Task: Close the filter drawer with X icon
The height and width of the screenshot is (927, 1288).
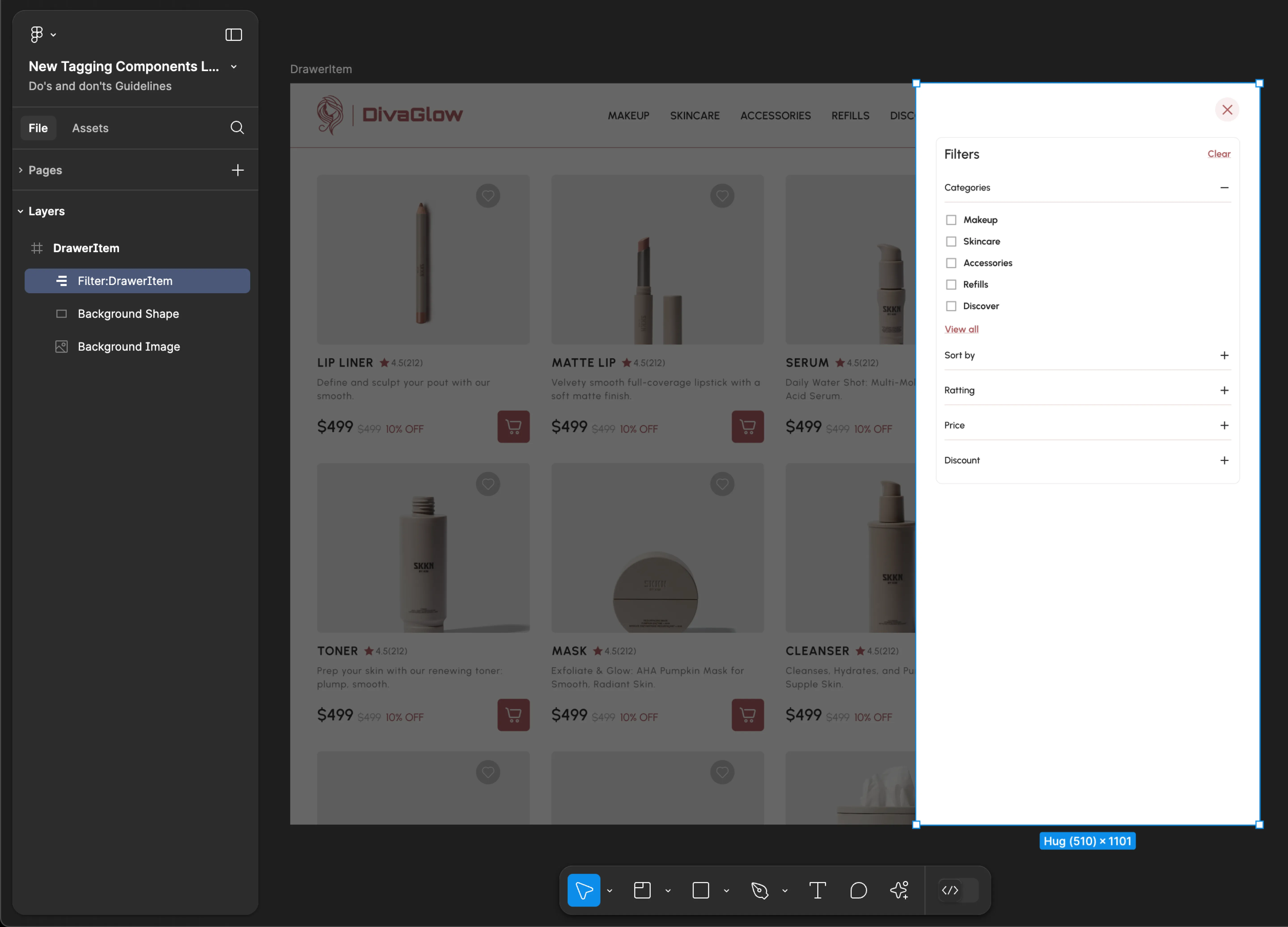Action: point(1227,110)
